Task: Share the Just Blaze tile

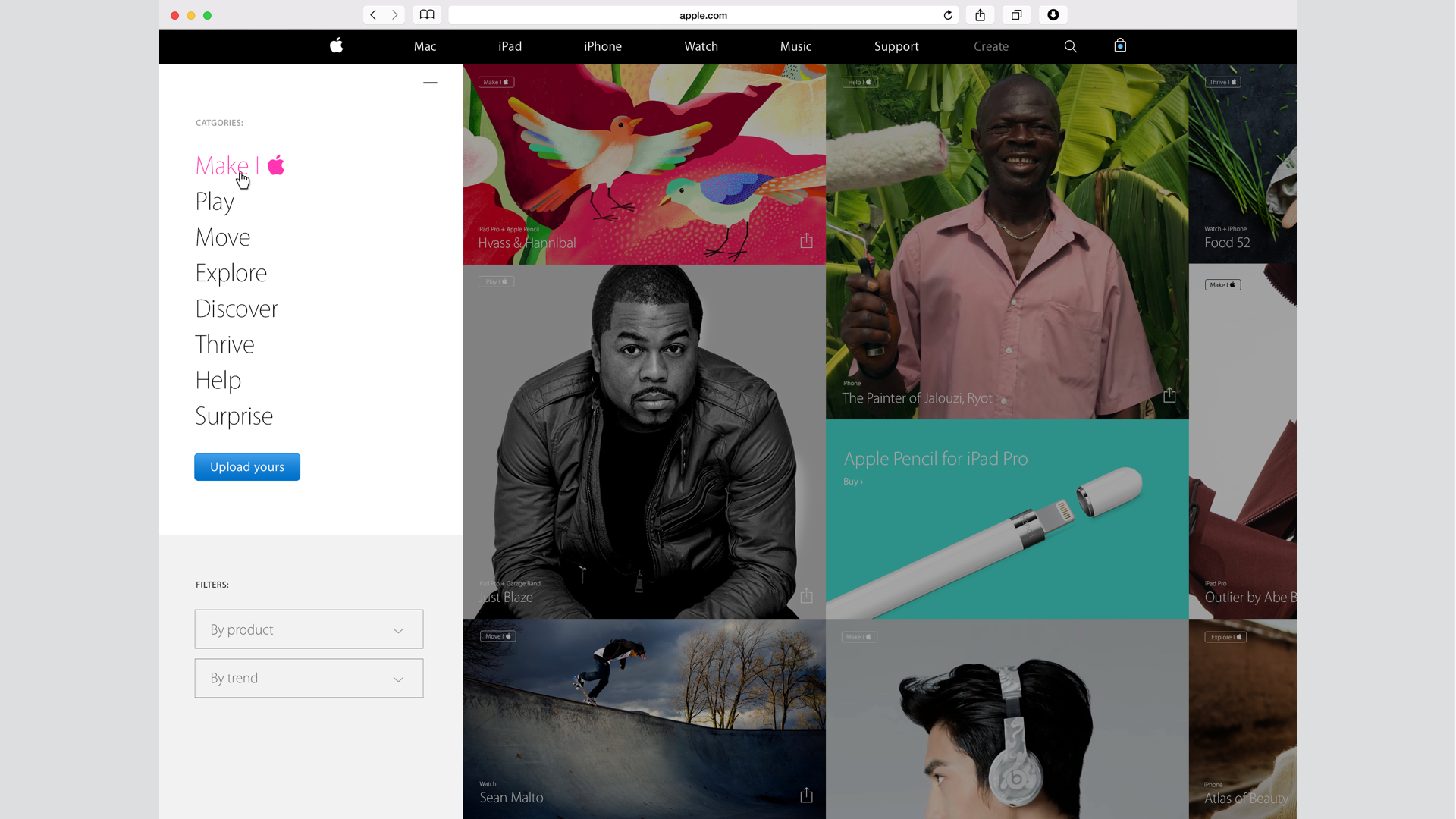Action: coord(806,595)
